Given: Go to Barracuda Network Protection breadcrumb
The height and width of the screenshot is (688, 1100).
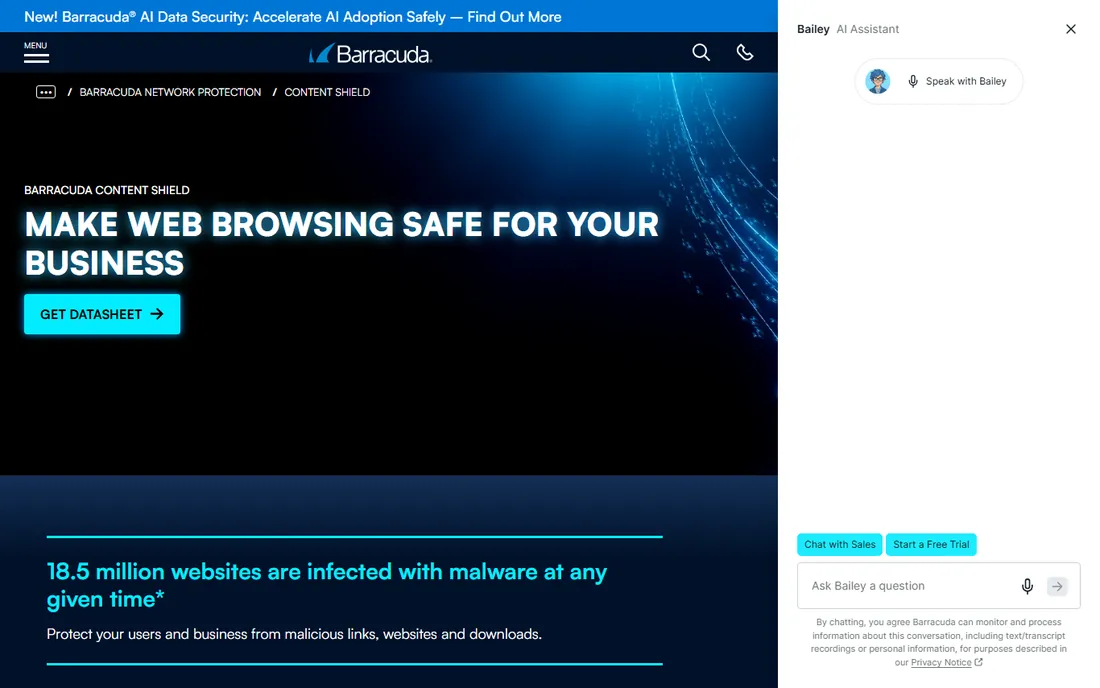Looking at the screenshot, I should point(170,92).
